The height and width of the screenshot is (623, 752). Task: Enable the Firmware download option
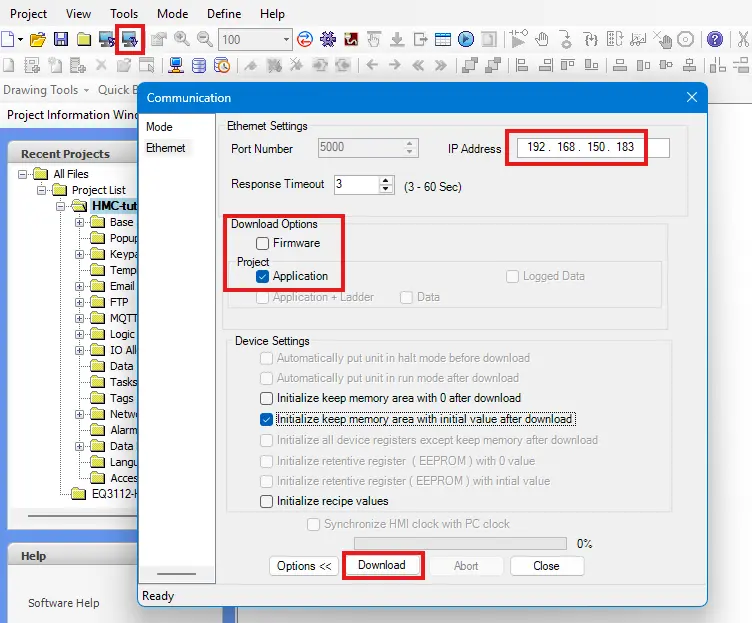(262, 243)
